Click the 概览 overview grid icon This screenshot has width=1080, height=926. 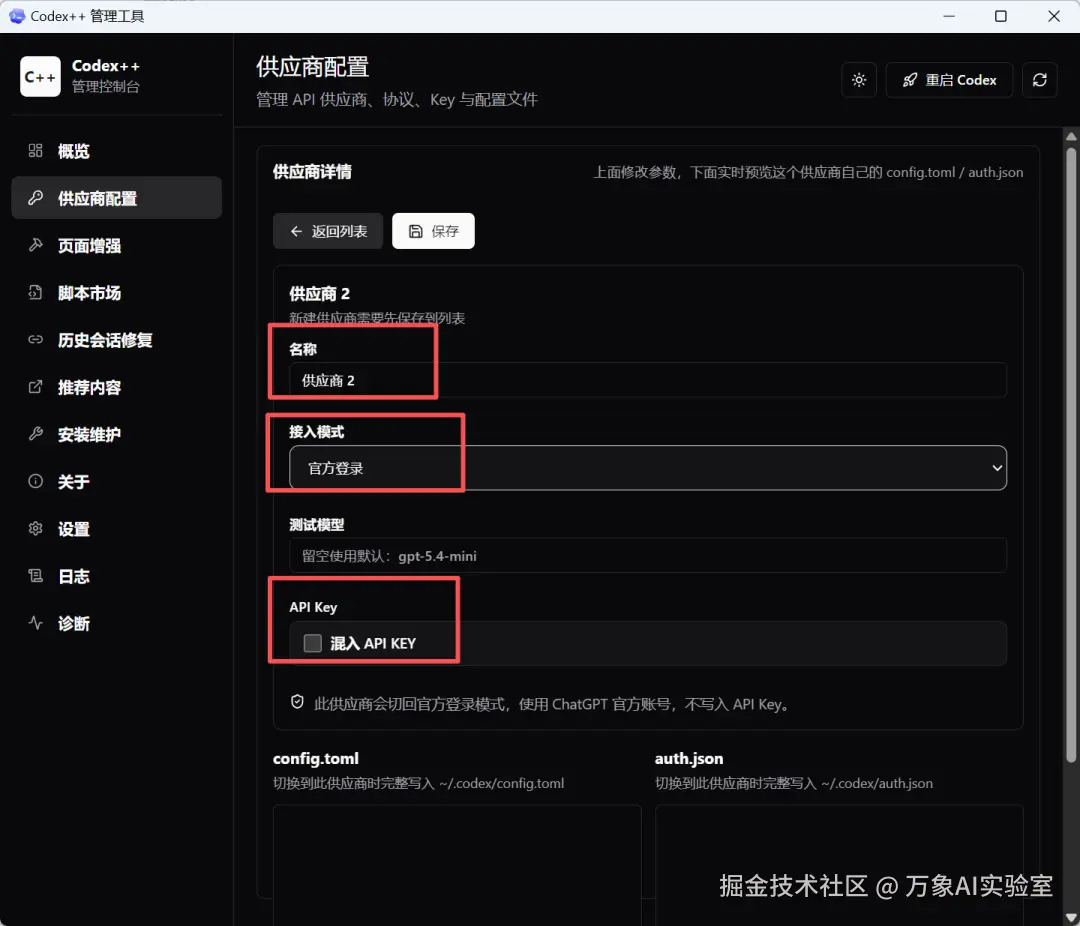pyautogui.click(x=35, y=151)
